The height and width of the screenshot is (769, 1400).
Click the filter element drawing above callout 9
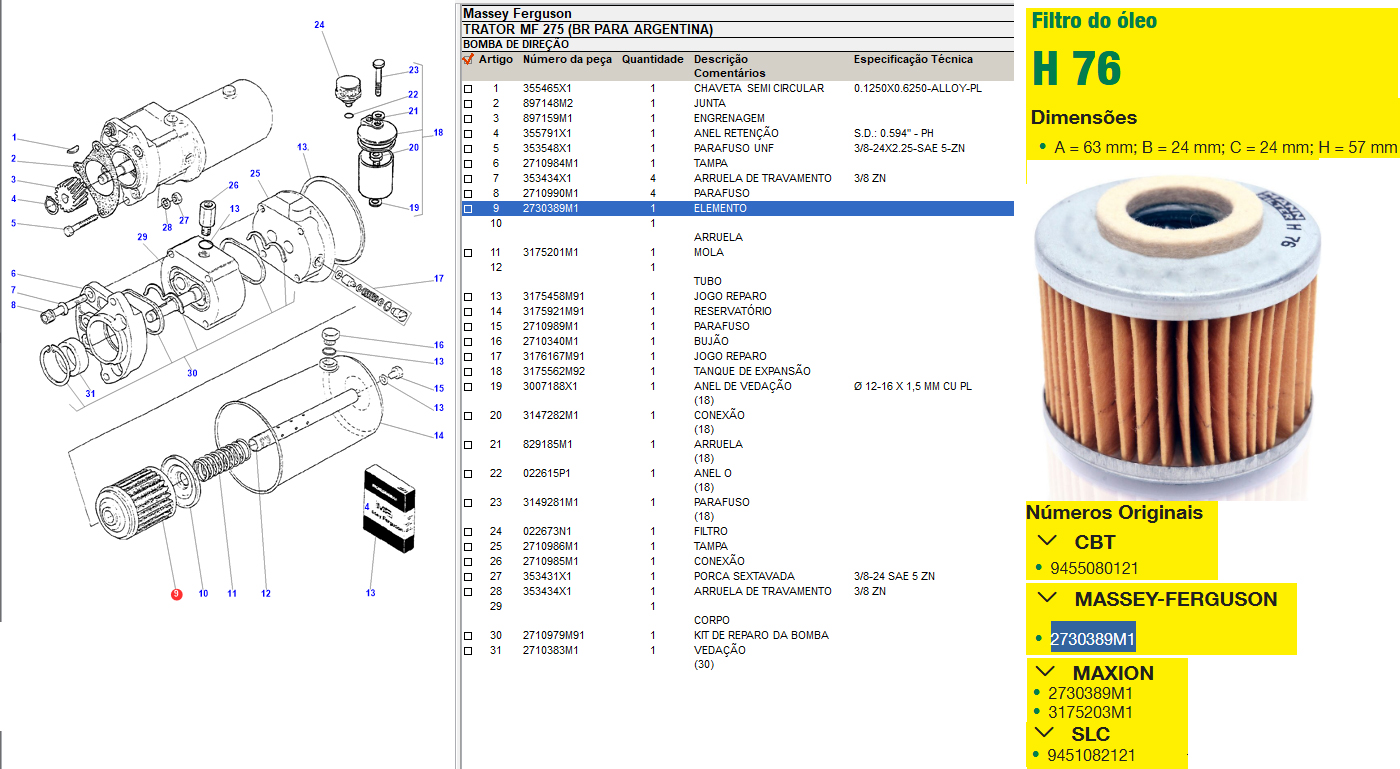(127, 509)
